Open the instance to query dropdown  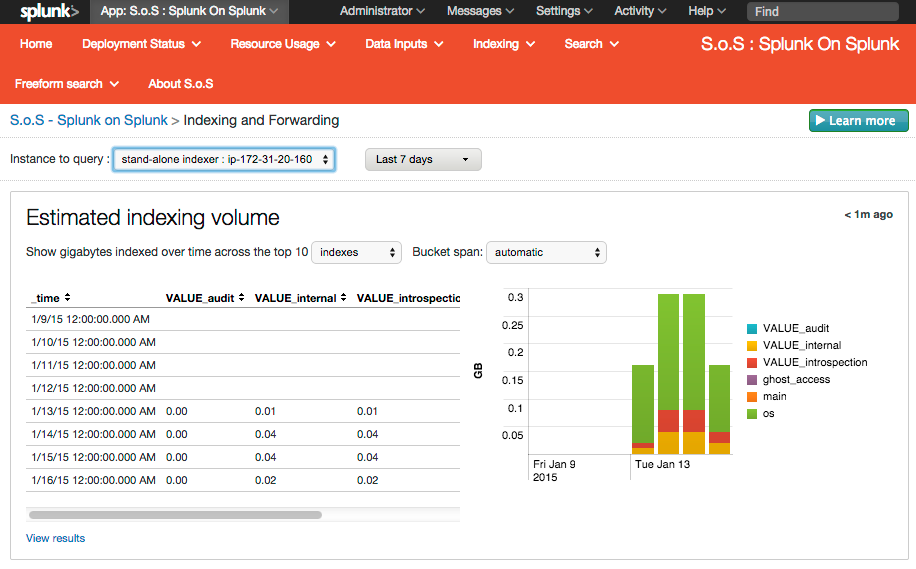[224, 159]
